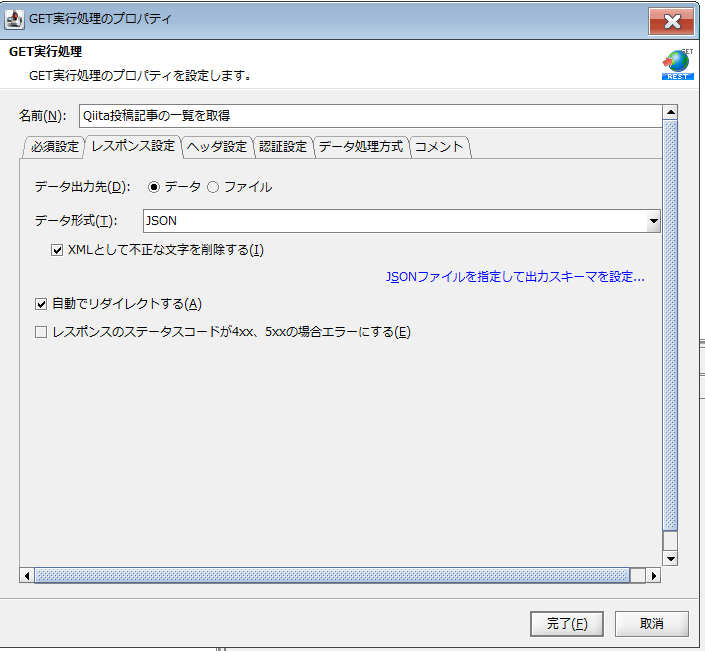Select the データ radio button
This screenshot has height=651, width=705.
coord(154,187)
